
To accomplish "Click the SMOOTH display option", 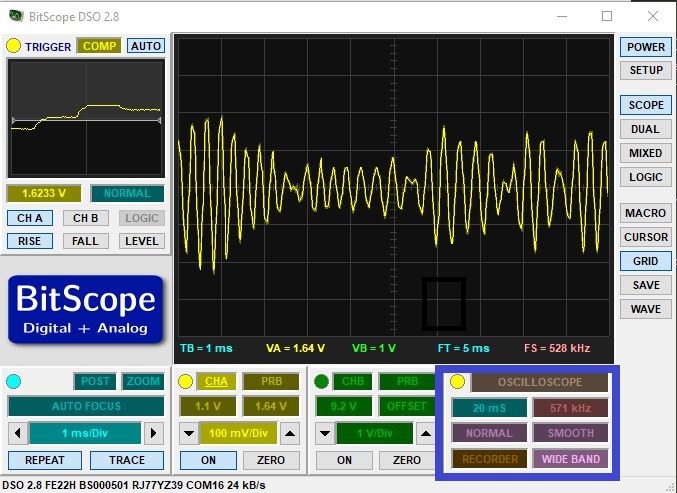I will point(570,433).
